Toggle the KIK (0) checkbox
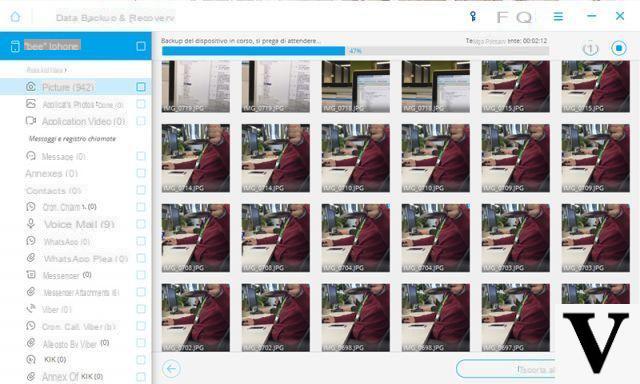Screen dimensions: 640x384 tap(141, 360)
